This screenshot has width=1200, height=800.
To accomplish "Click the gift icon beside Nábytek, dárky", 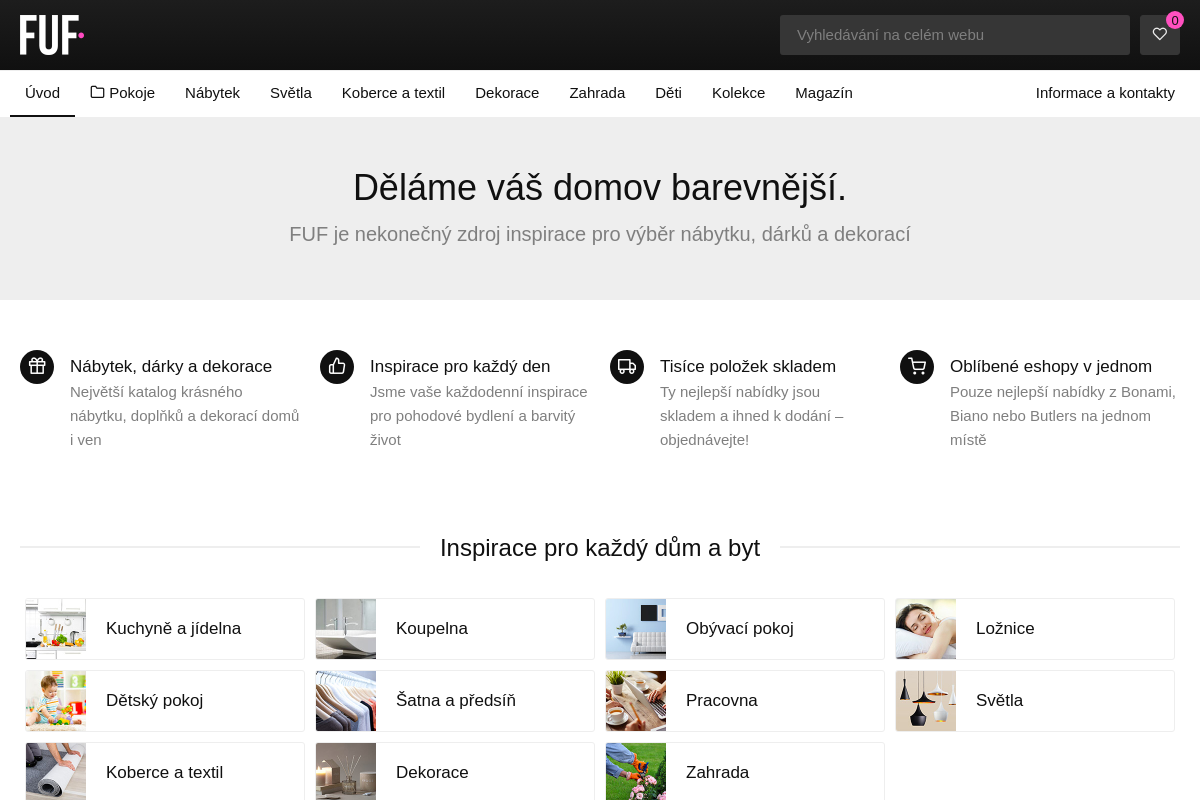I will pyautogui.click(x=37, y=367).
